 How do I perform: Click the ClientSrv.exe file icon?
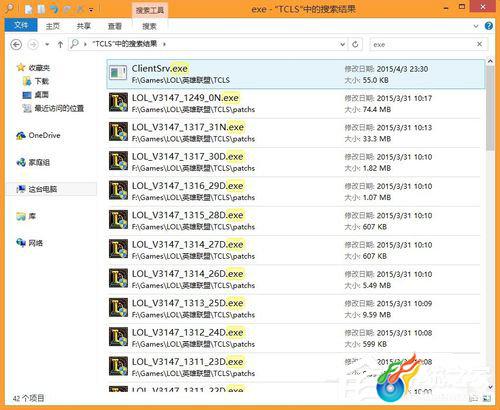point(118,73)
